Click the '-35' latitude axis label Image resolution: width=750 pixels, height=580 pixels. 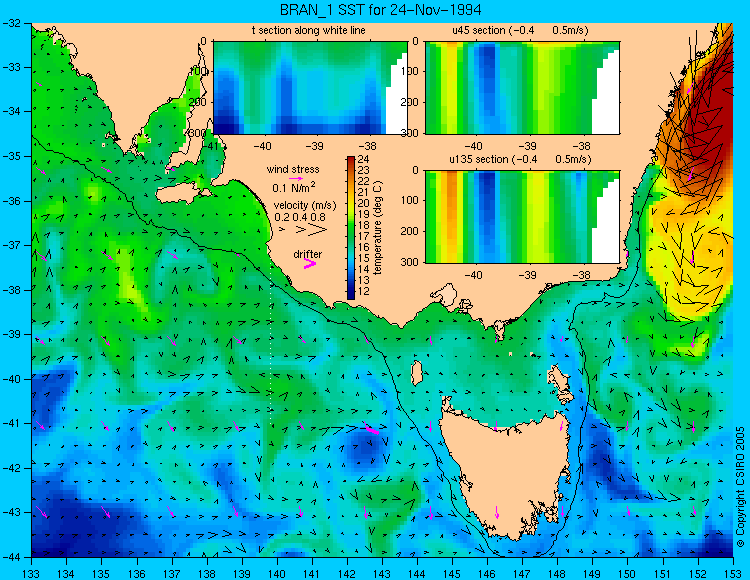12,156
